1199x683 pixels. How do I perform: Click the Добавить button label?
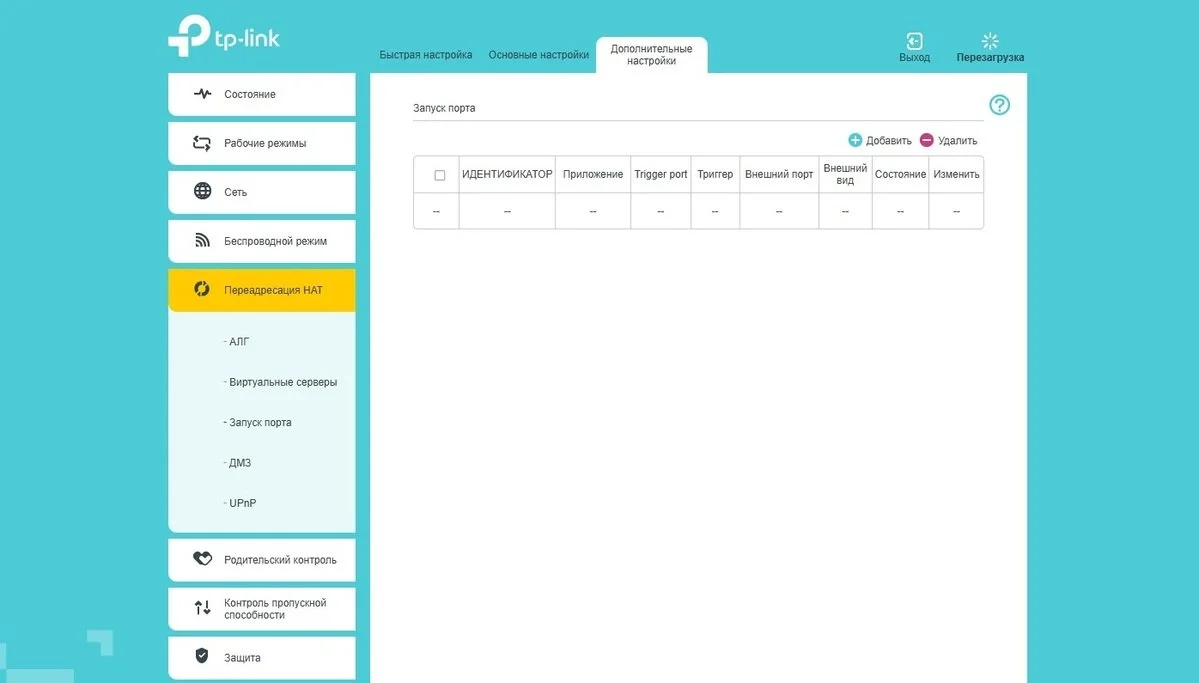tap(889, 141)
